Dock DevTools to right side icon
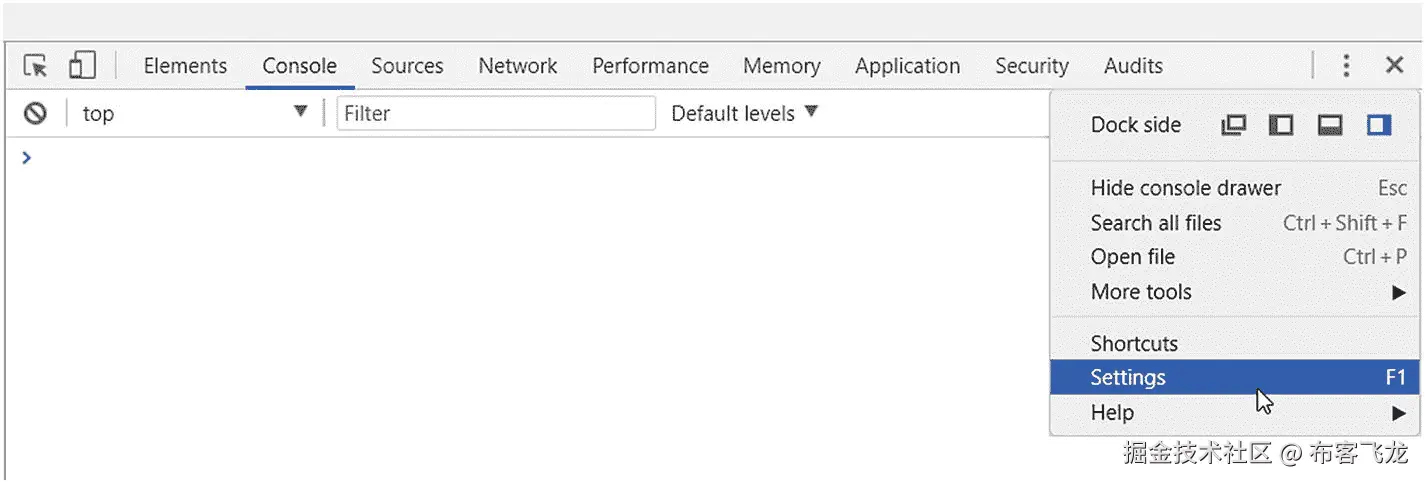 [x=1379, y=125]
